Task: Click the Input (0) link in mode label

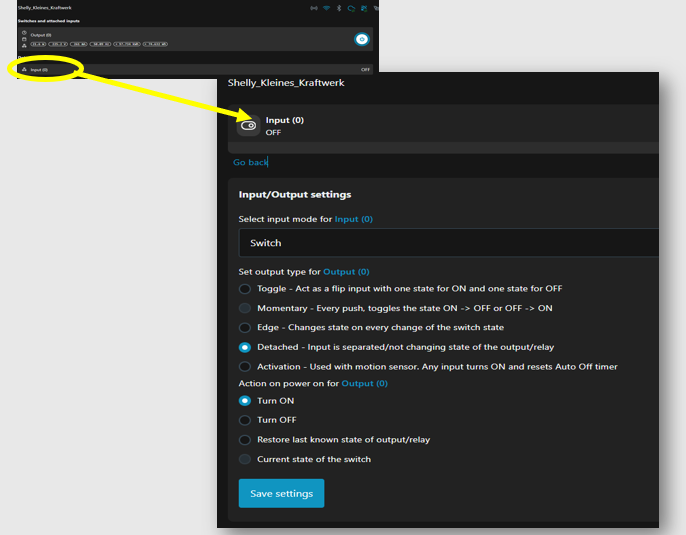Action: coord(353,219)
